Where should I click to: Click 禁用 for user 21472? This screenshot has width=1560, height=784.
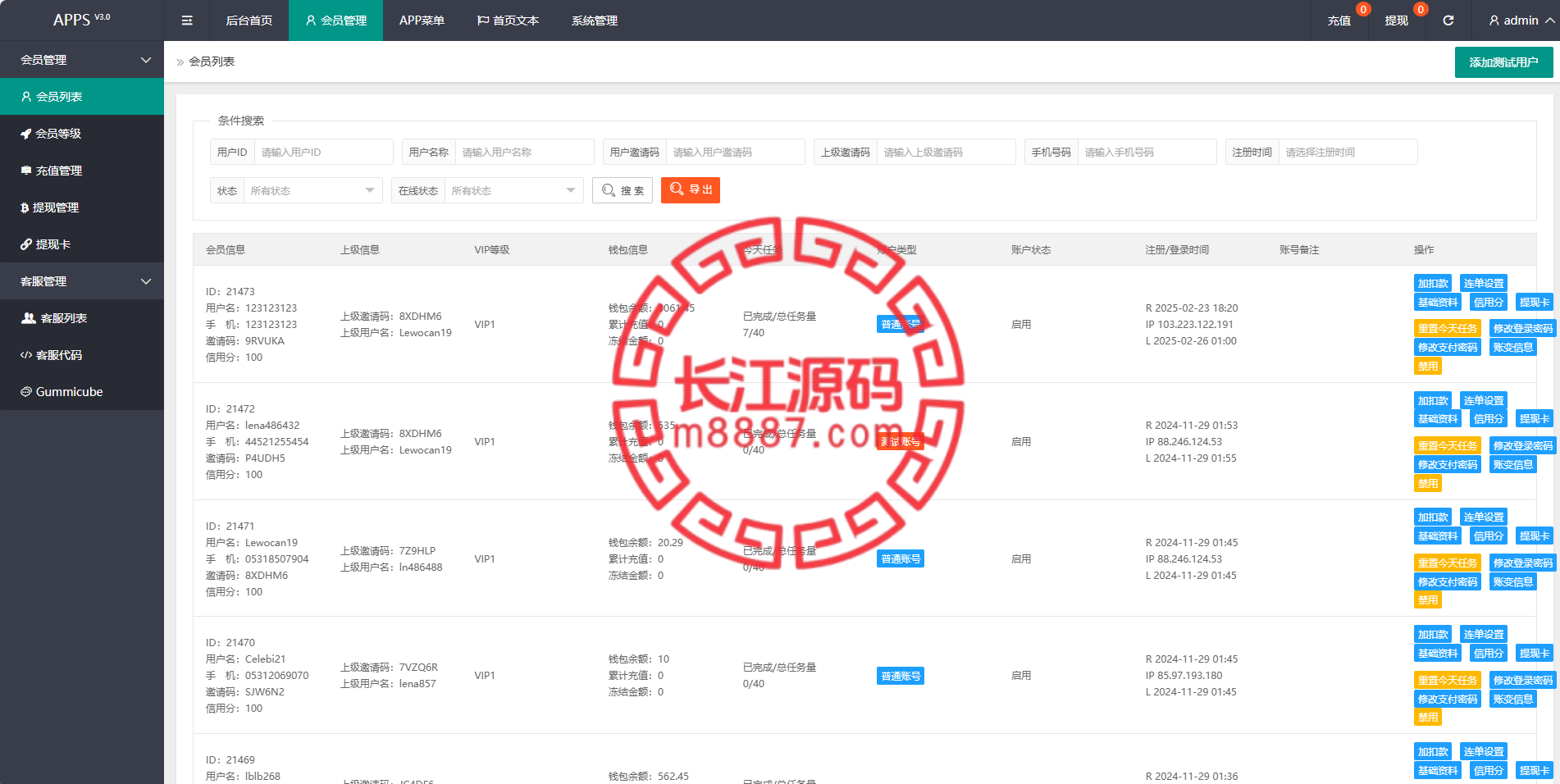coord(1428,483)
